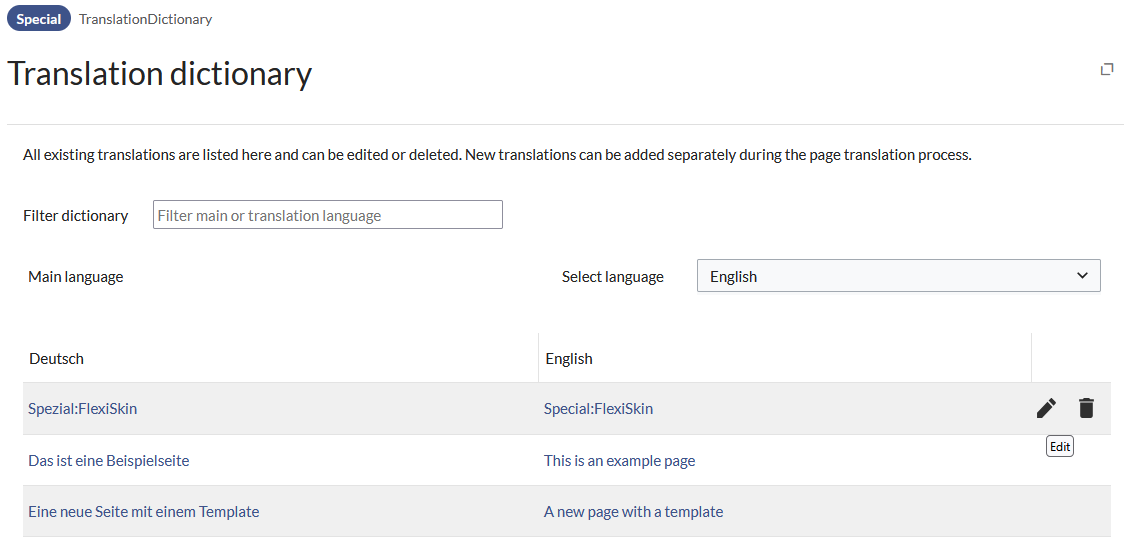Toggle full screen mode icon near page title
This screenshot has width=1124, height=542.
[x=1107, y=69]
